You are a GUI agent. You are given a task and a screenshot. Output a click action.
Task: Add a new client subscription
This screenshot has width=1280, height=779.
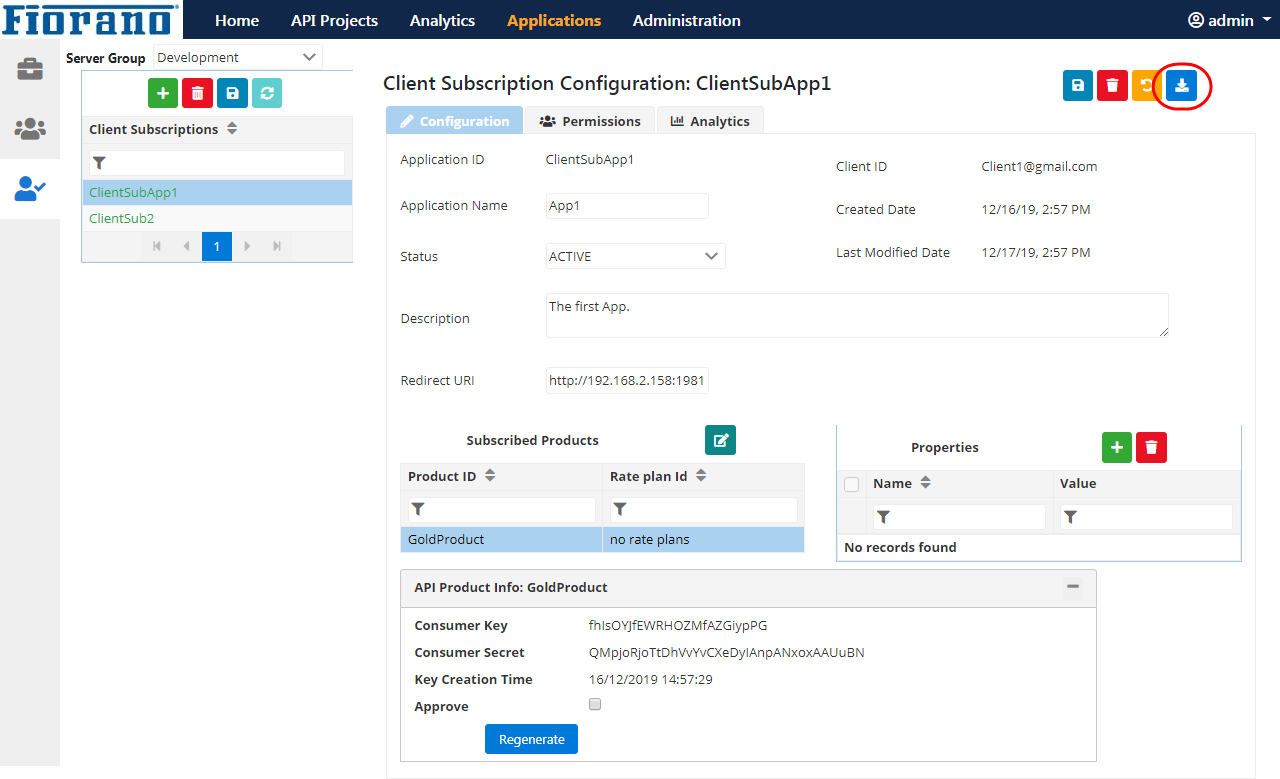pyautogui.click(x=163, y=93)
